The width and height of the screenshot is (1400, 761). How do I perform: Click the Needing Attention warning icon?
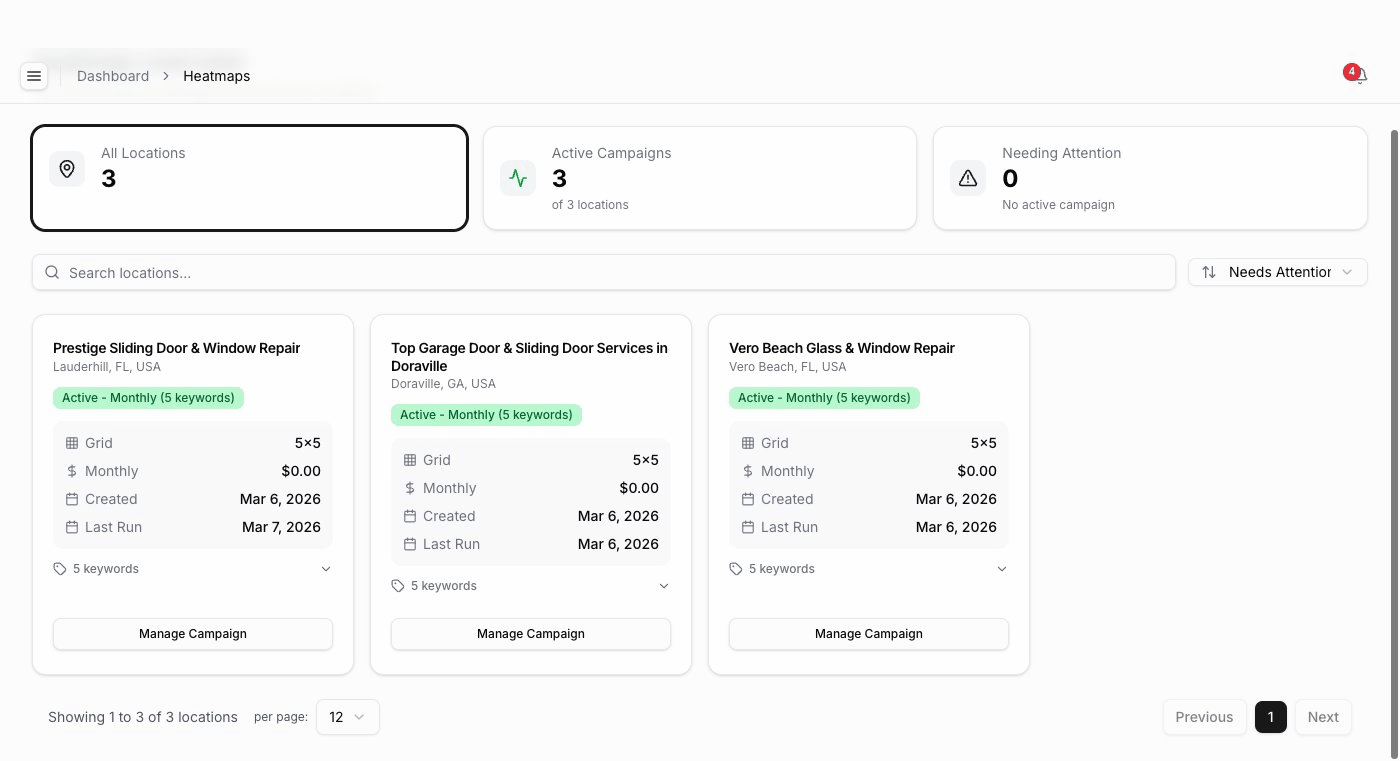pyautogui.click(x=967, y=178)
